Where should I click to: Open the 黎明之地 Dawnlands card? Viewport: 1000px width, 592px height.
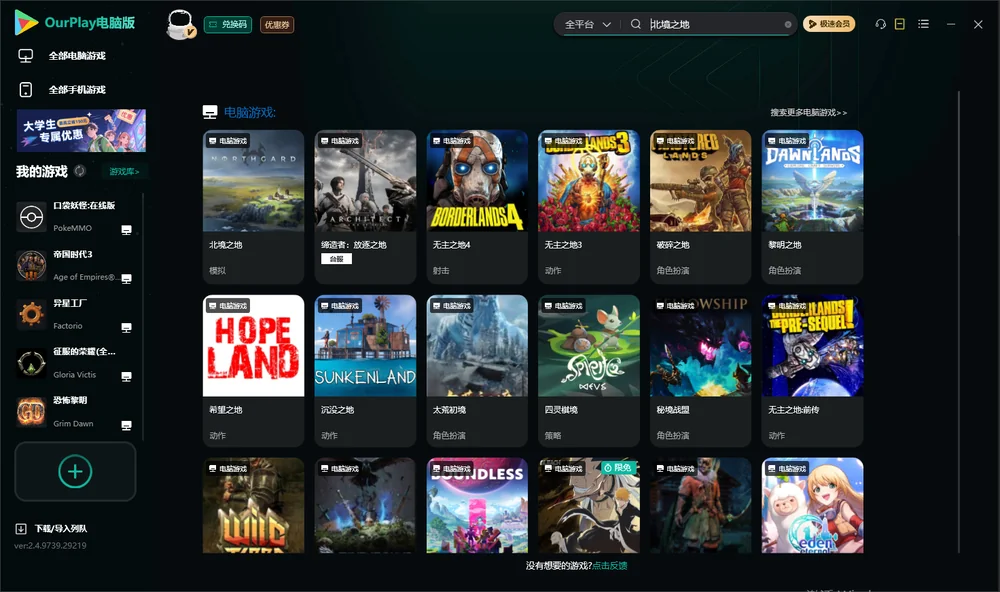pos(812,206)
